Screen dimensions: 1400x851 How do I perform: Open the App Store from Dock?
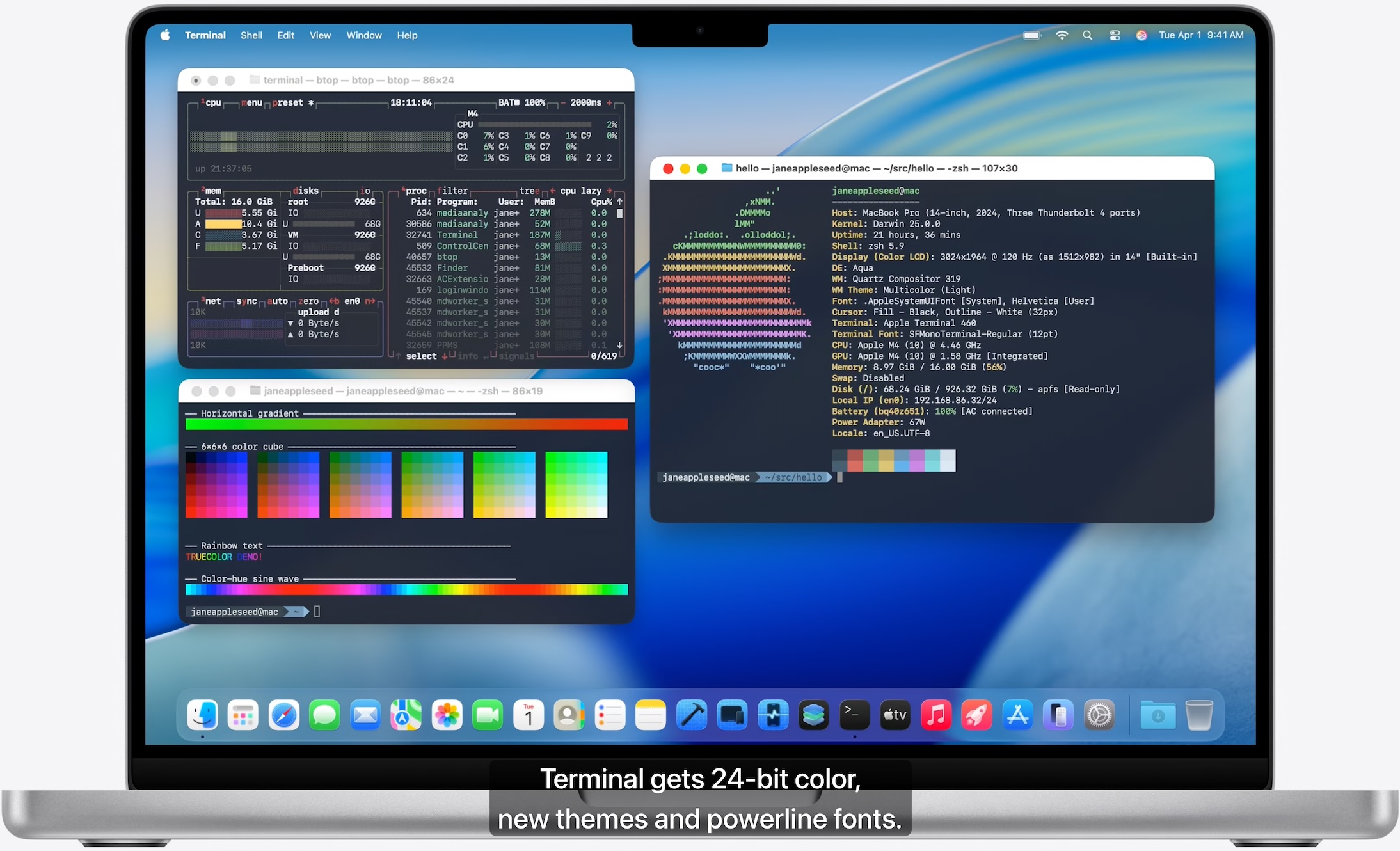(x=1018, y=715)
